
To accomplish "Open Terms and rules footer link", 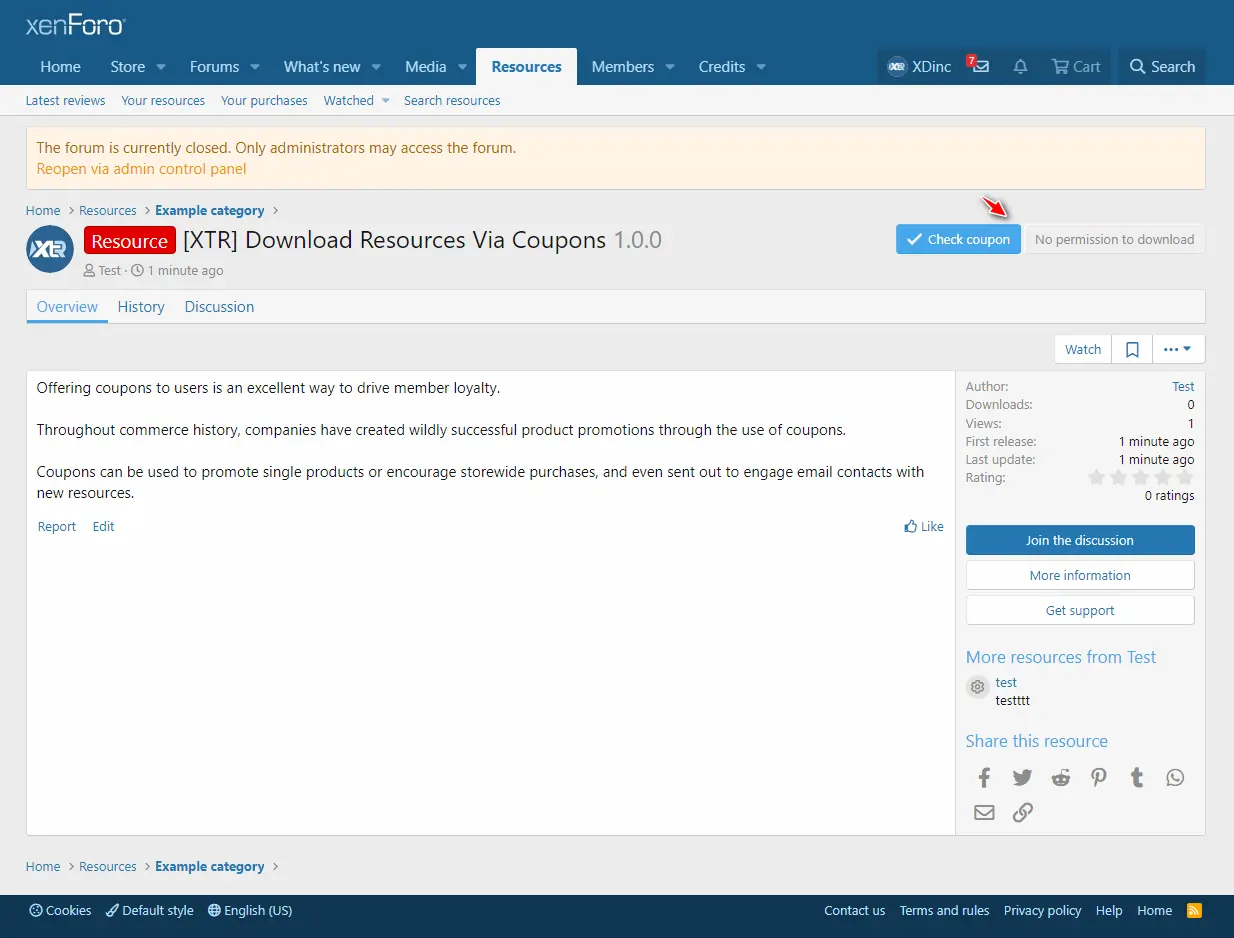I will (x=944, y=910).
